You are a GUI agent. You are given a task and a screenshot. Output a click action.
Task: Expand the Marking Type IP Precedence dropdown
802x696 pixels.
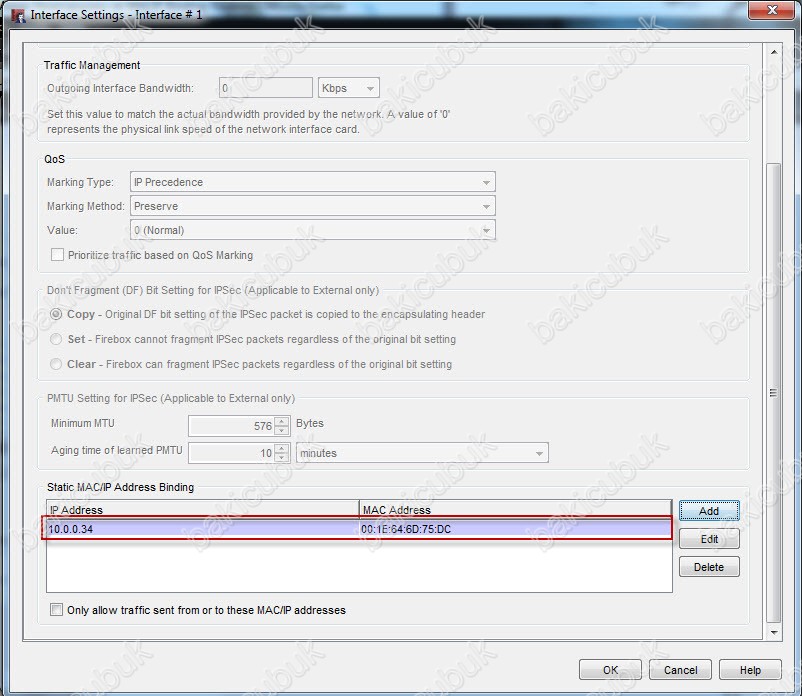tap(313, 182)
